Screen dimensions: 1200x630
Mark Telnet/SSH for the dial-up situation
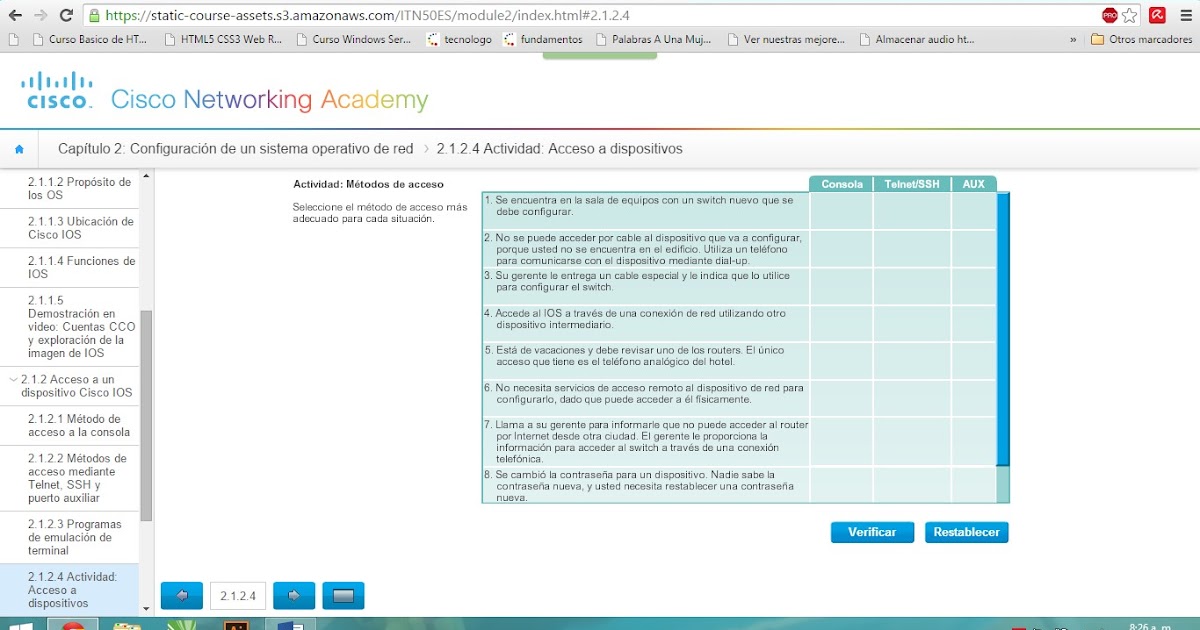coord(911,247)
